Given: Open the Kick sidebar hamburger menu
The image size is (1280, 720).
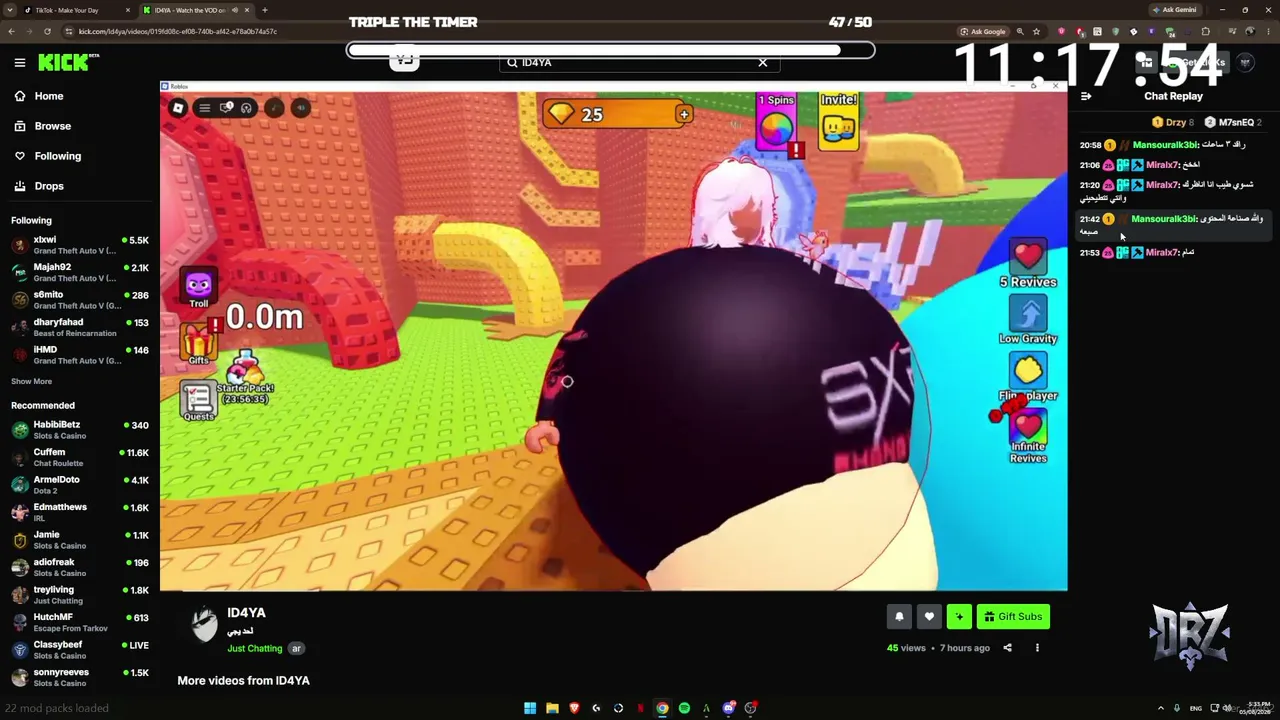Looking at the screenshot, I should click(20, 62).
